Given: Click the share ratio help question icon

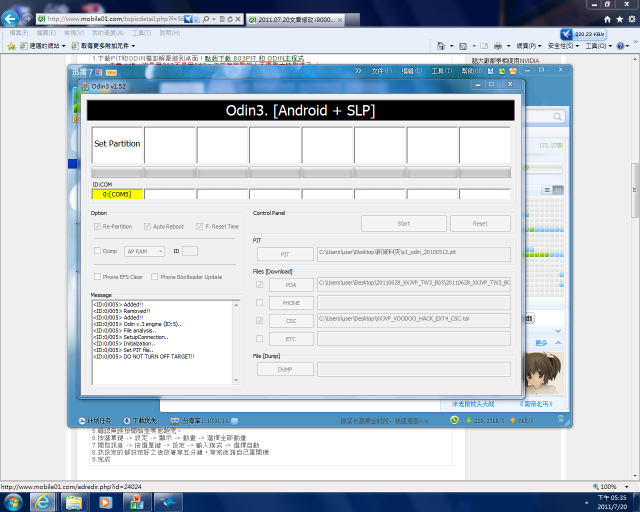Looking at the screenshot, I should [x=235, y=421].
